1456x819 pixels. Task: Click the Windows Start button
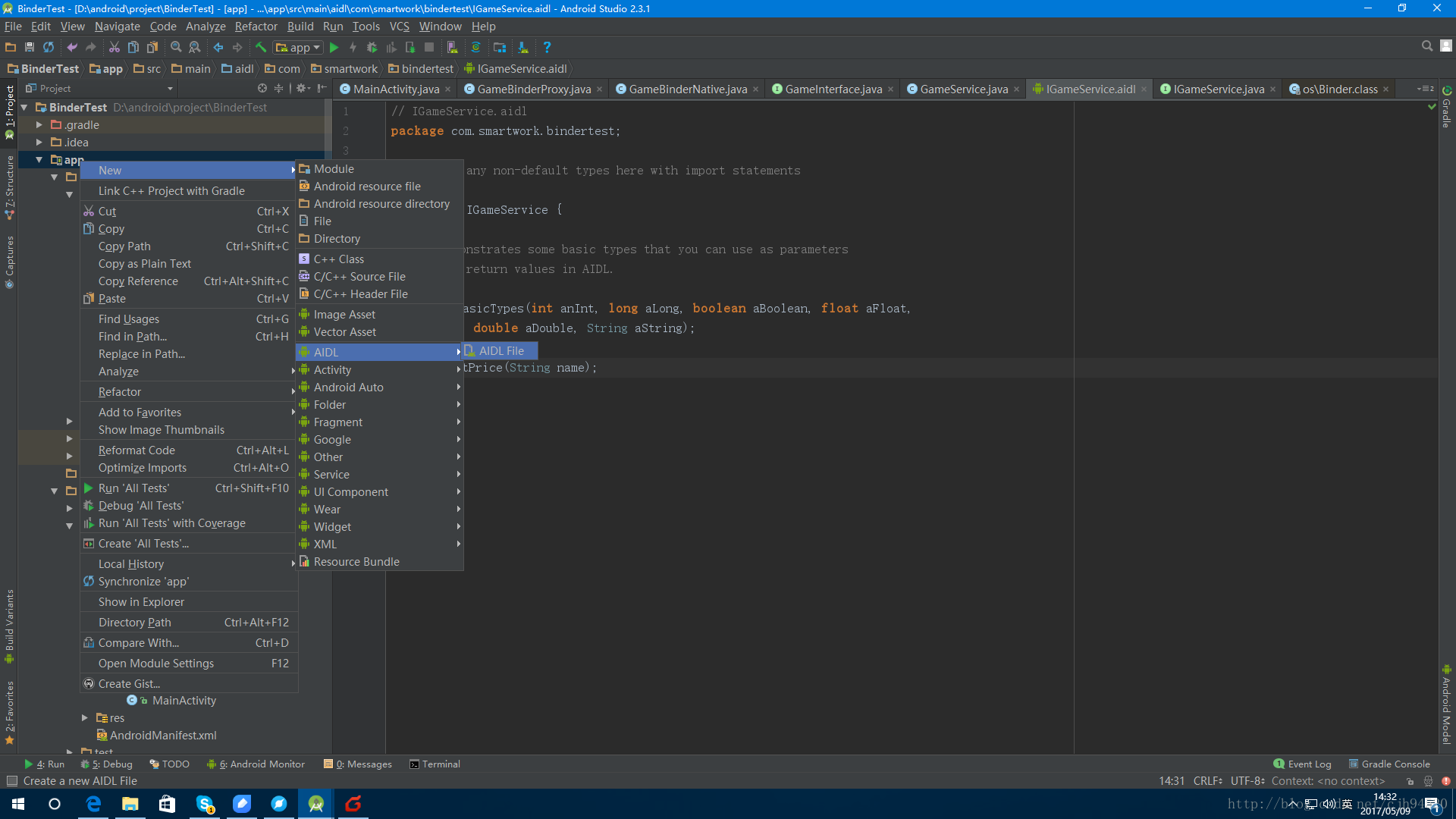[18, 804]
